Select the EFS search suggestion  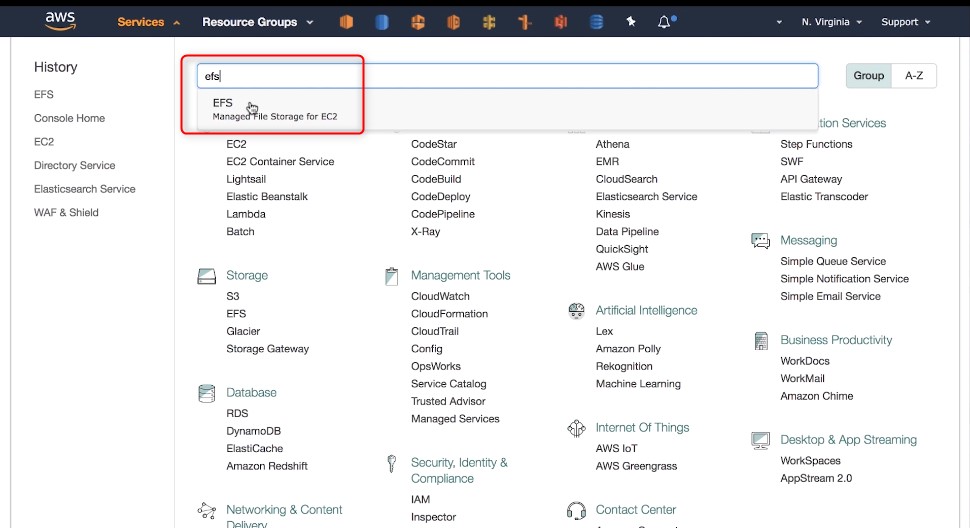pos(507,109)
